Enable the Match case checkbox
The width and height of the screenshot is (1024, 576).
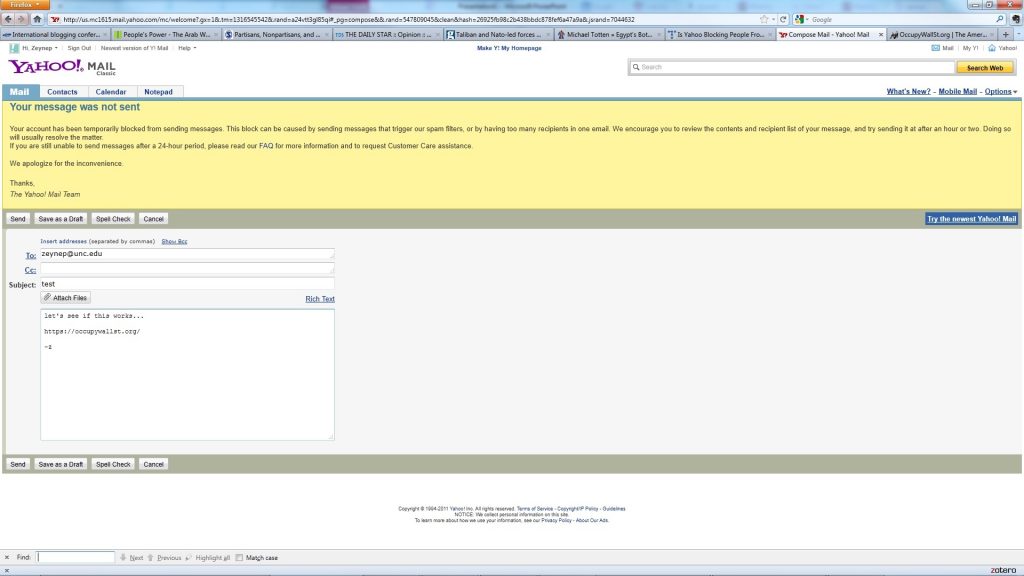(x=239, y=558)
